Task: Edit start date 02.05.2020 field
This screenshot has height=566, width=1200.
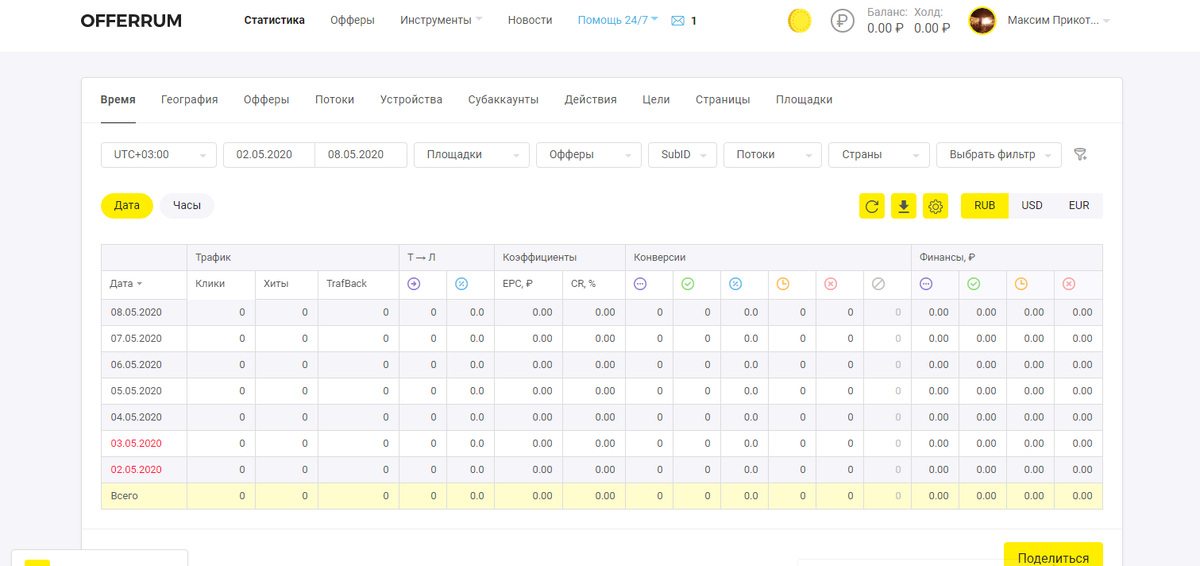Action: point(269,155)
